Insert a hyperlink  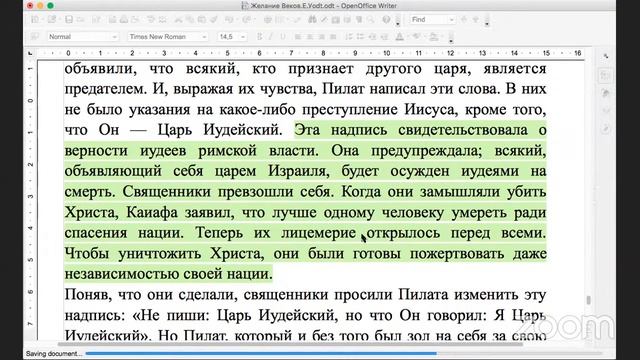pos(268,20)
